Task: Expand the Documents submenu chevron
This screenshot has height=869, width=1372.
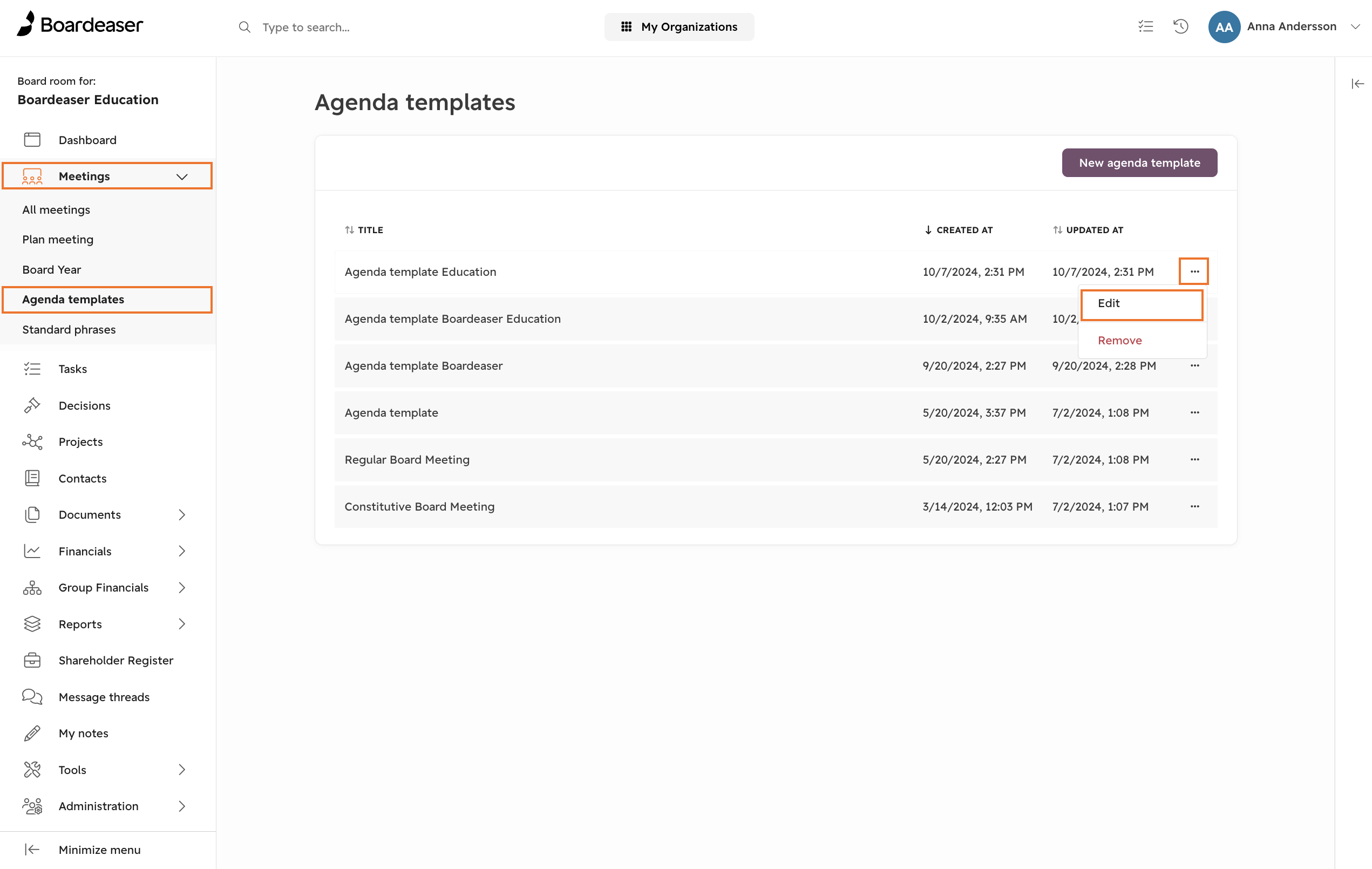Action: point(182,514)
